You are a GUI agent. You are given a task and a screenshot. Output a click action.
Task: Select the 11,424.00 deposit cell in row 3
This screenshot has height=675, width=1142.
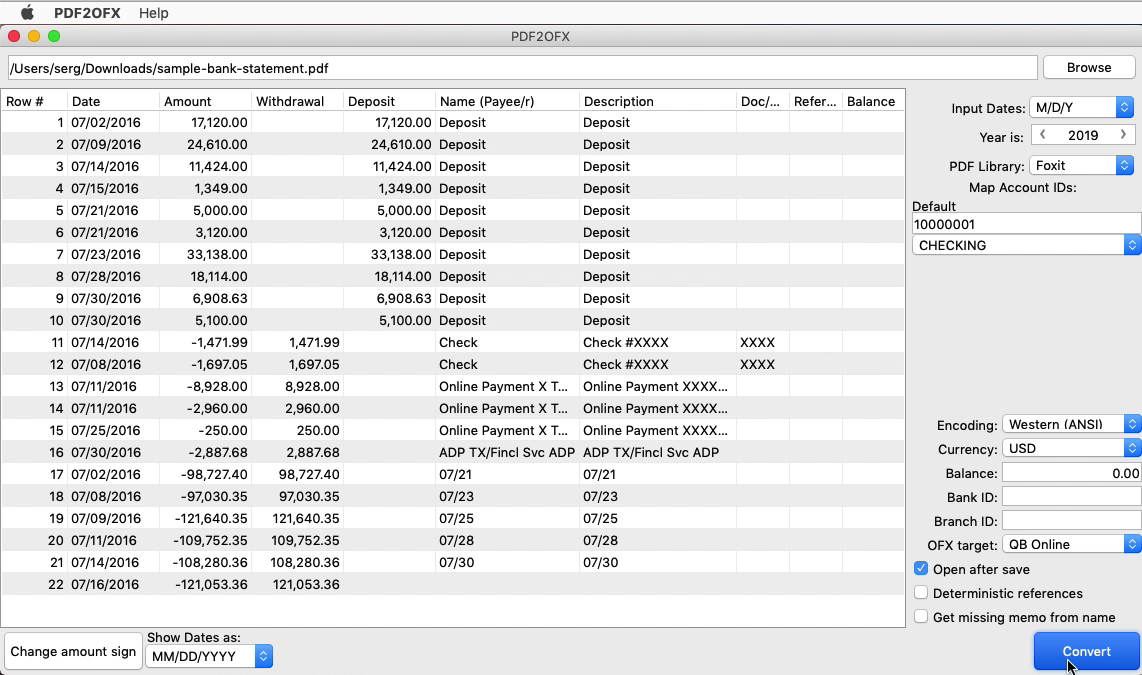[x=389, y=166]
